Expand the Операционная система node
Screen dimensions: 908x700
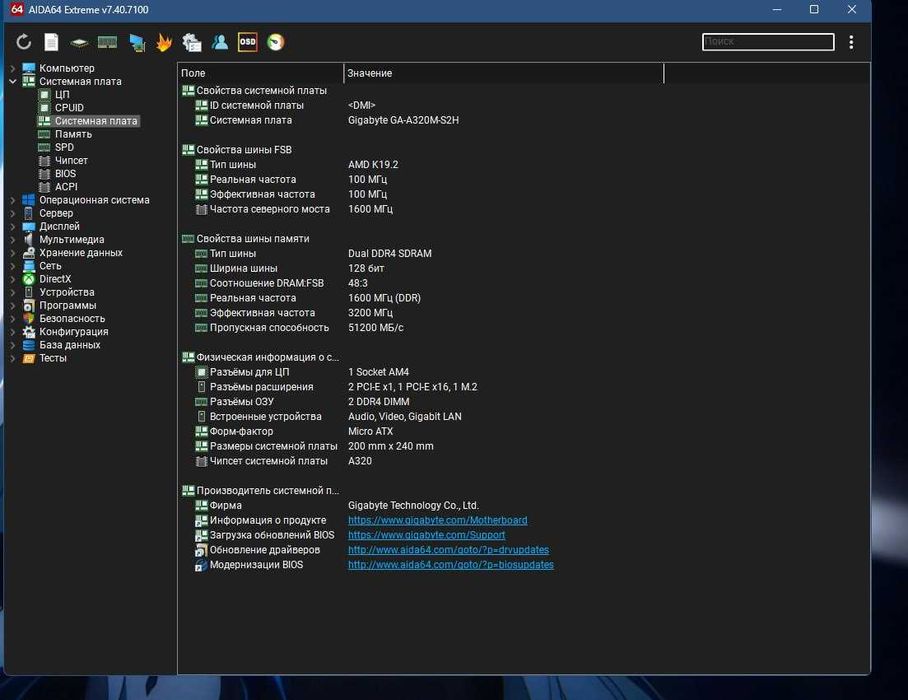[13, 200]
